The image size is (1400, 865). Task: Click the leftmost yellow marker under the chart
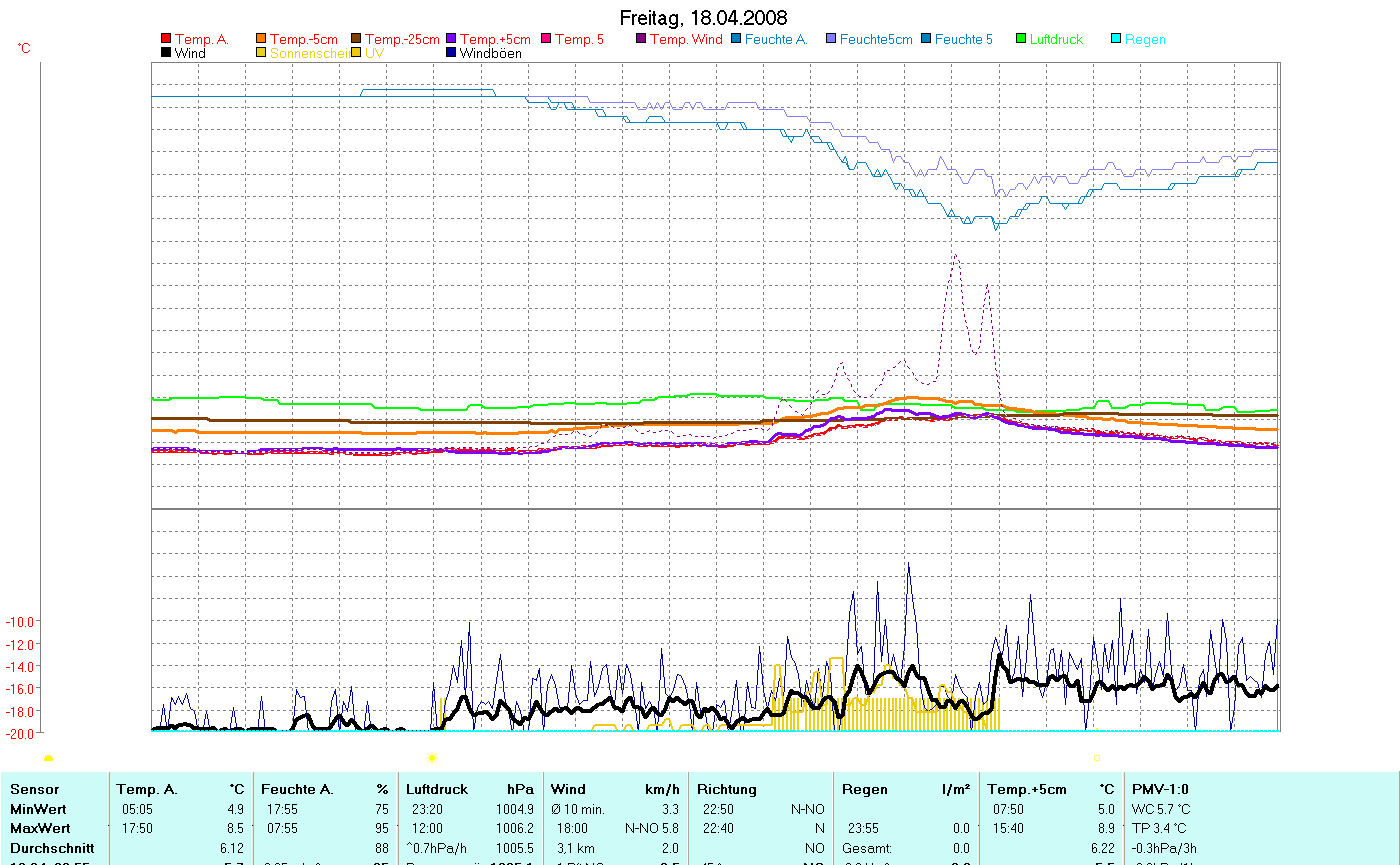(48, 758)
